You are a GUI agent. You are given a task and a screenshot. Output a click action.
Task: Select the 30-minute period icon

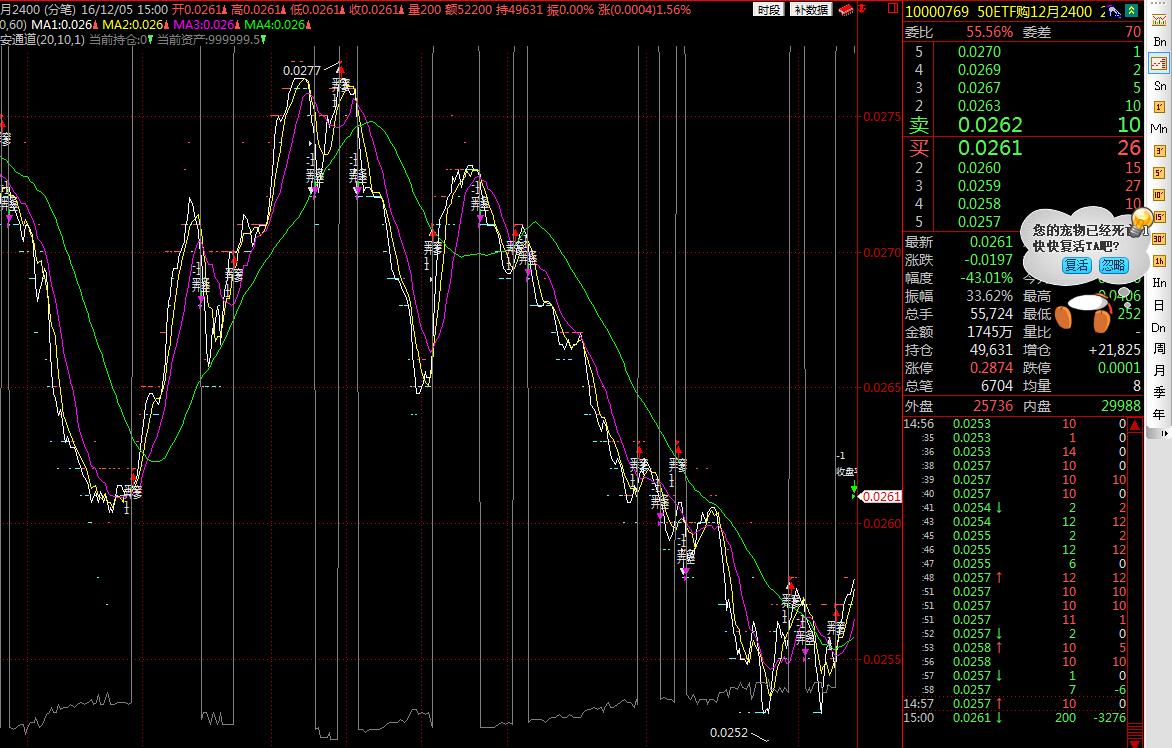1159,239
